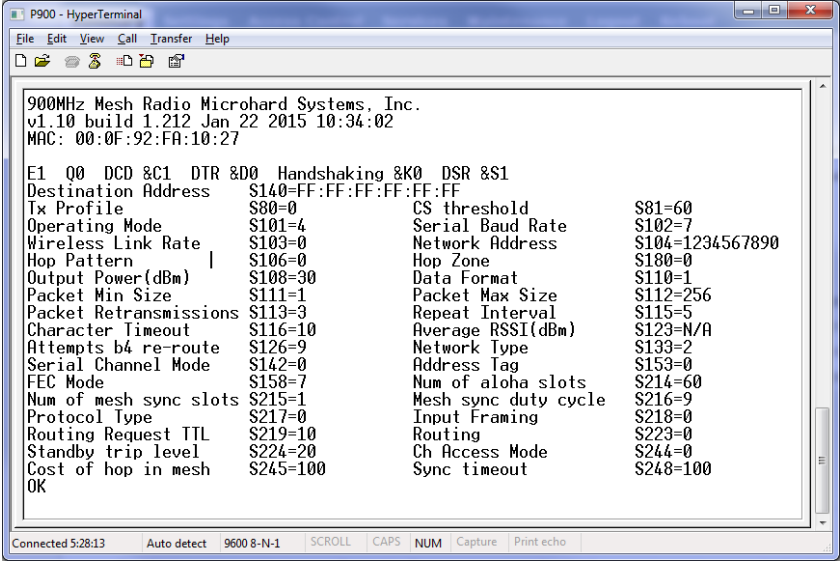Minimize the HyperTerminal window
840x561 pixels.
748,10
